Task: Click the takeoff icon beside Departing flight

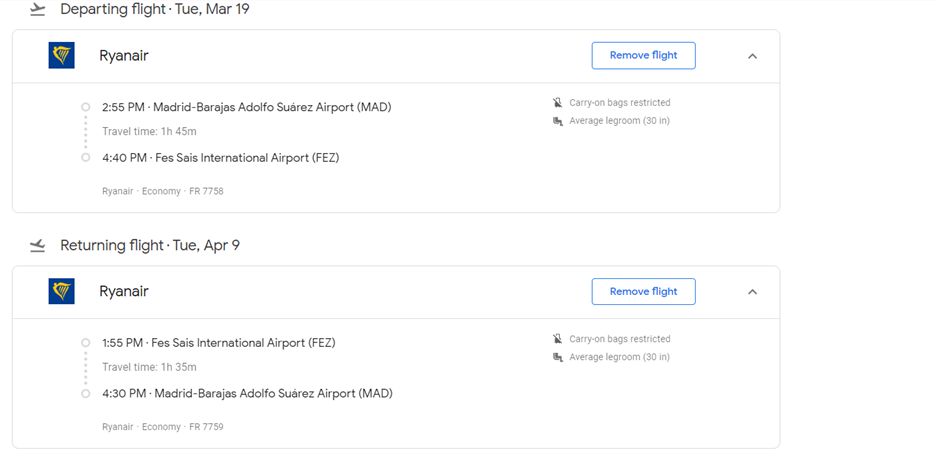Action: (37, 10)
